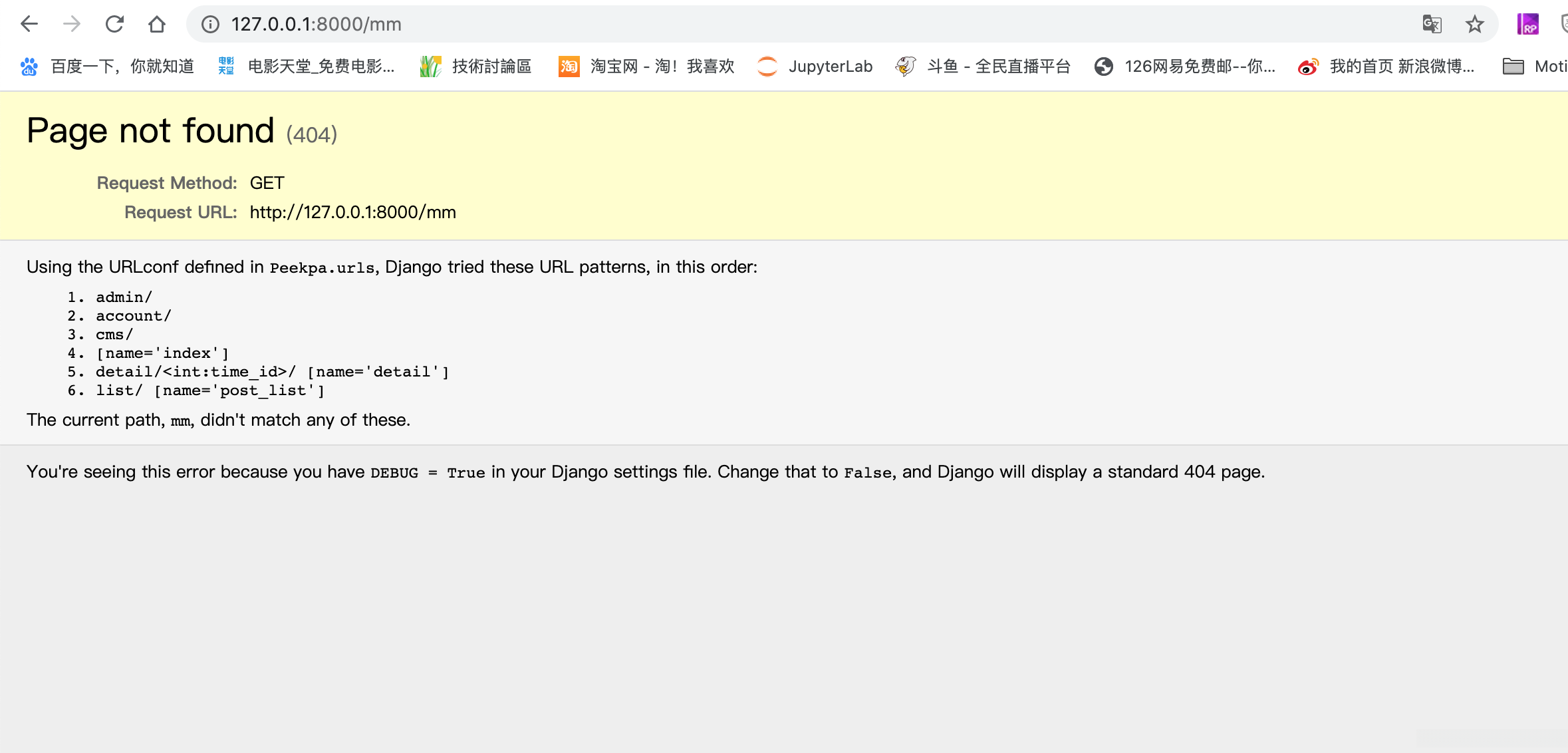This screenshot has width=1568, height=753.
Task: Click the browser back arrow
Action: pos(29,25)
